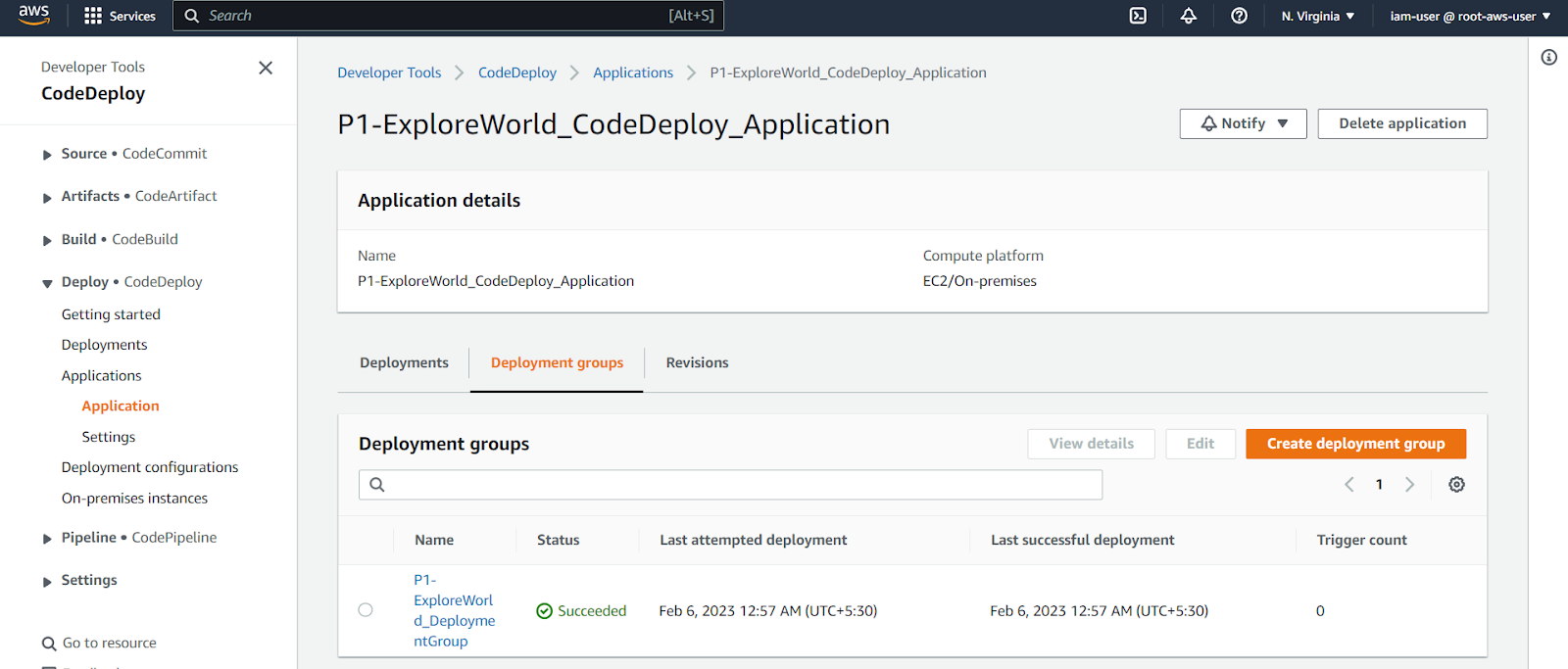Click the Go to resource search icon

click(x=49, y=644)
